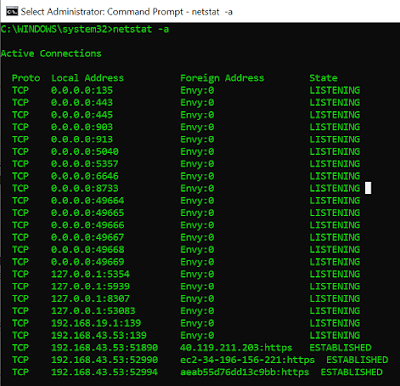Screen dimensions: 400x386
Task: Click the 'Active Connections' heading
Action: tap(51, 54)
